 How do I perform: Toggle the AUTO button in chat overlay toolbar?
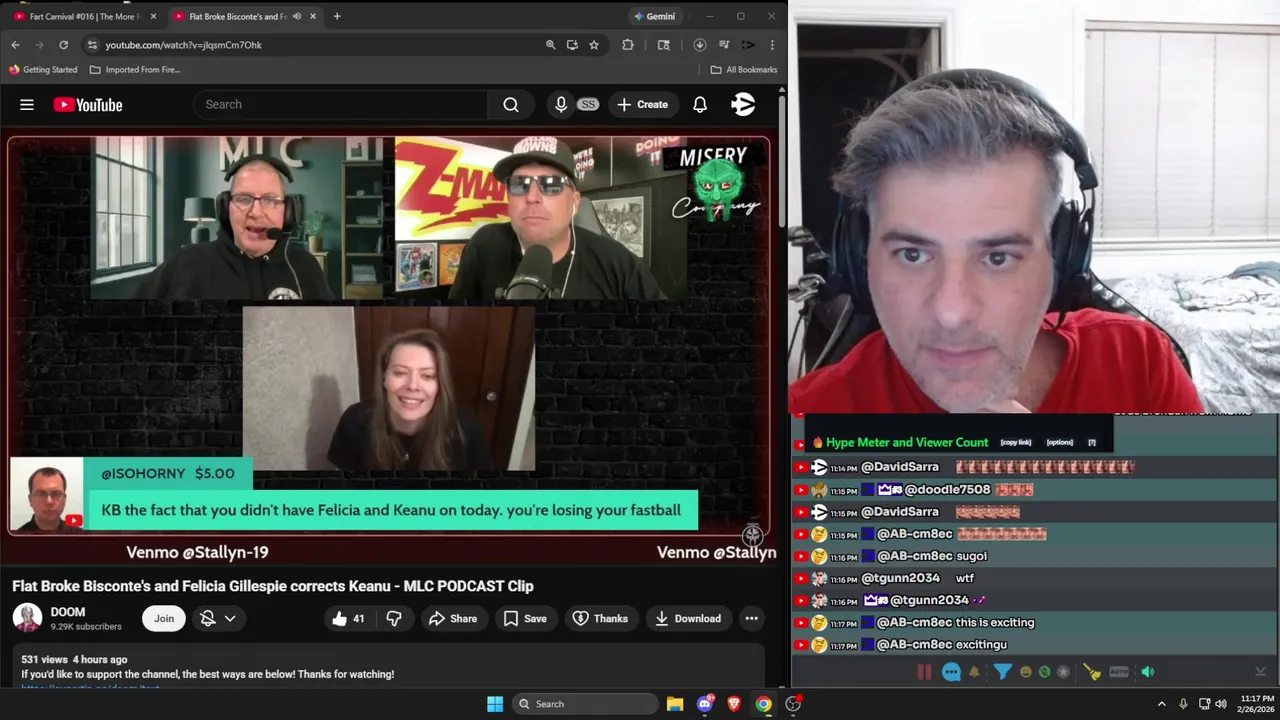point(1119,672)
